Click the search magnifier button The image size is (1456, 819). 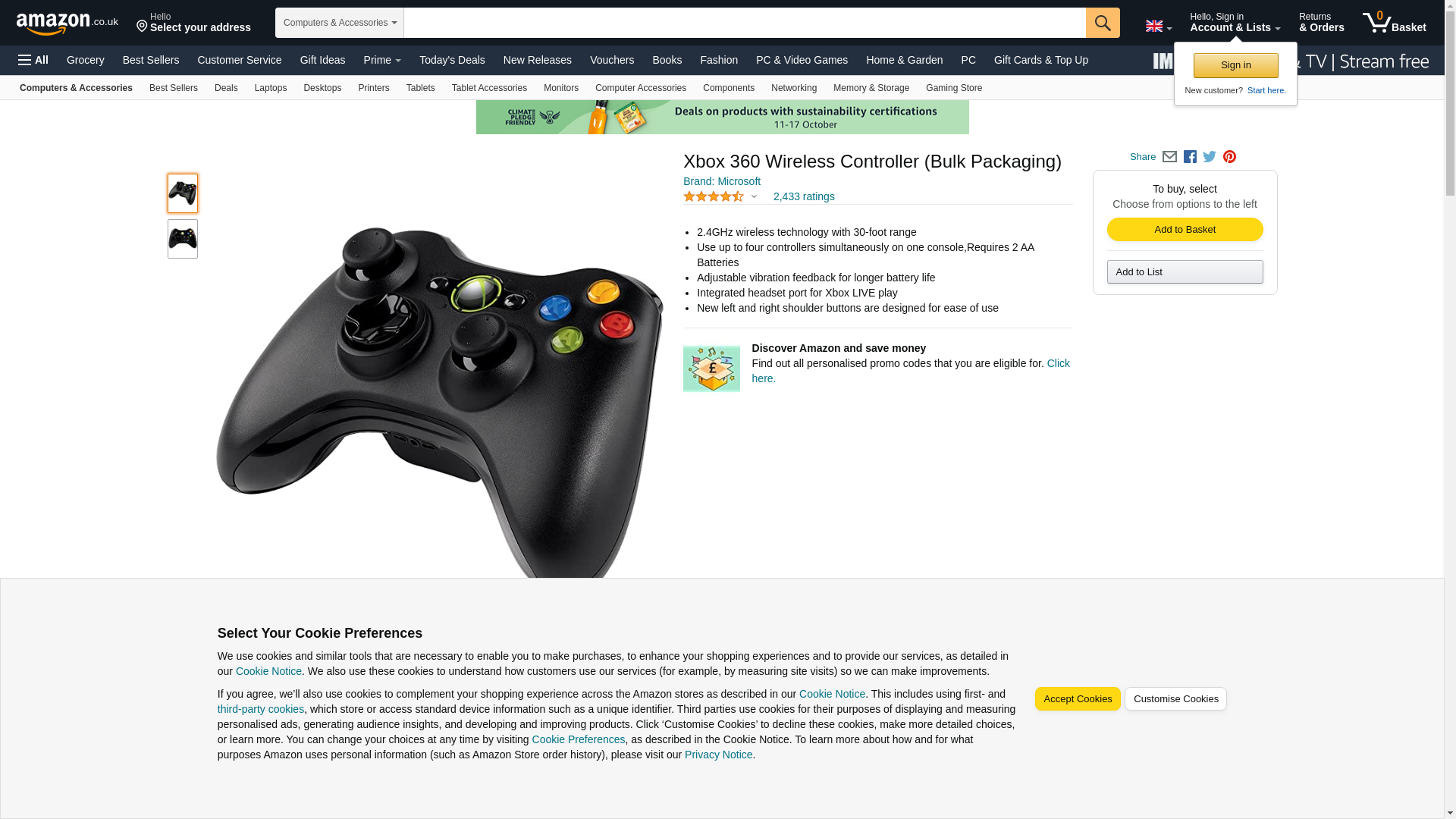click(1103, 23)
